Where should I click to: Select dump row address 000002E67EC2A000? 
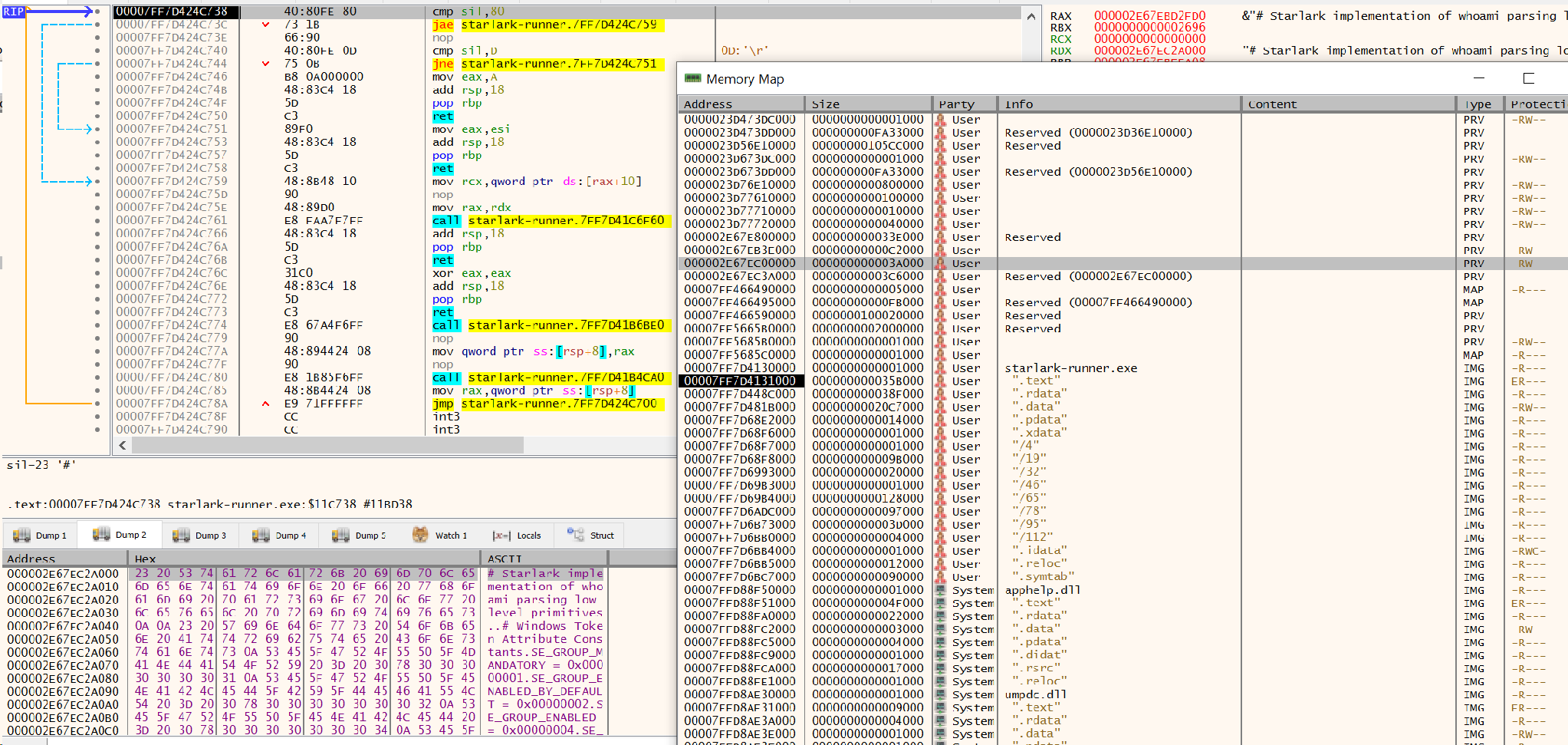(x=63, y=573)
